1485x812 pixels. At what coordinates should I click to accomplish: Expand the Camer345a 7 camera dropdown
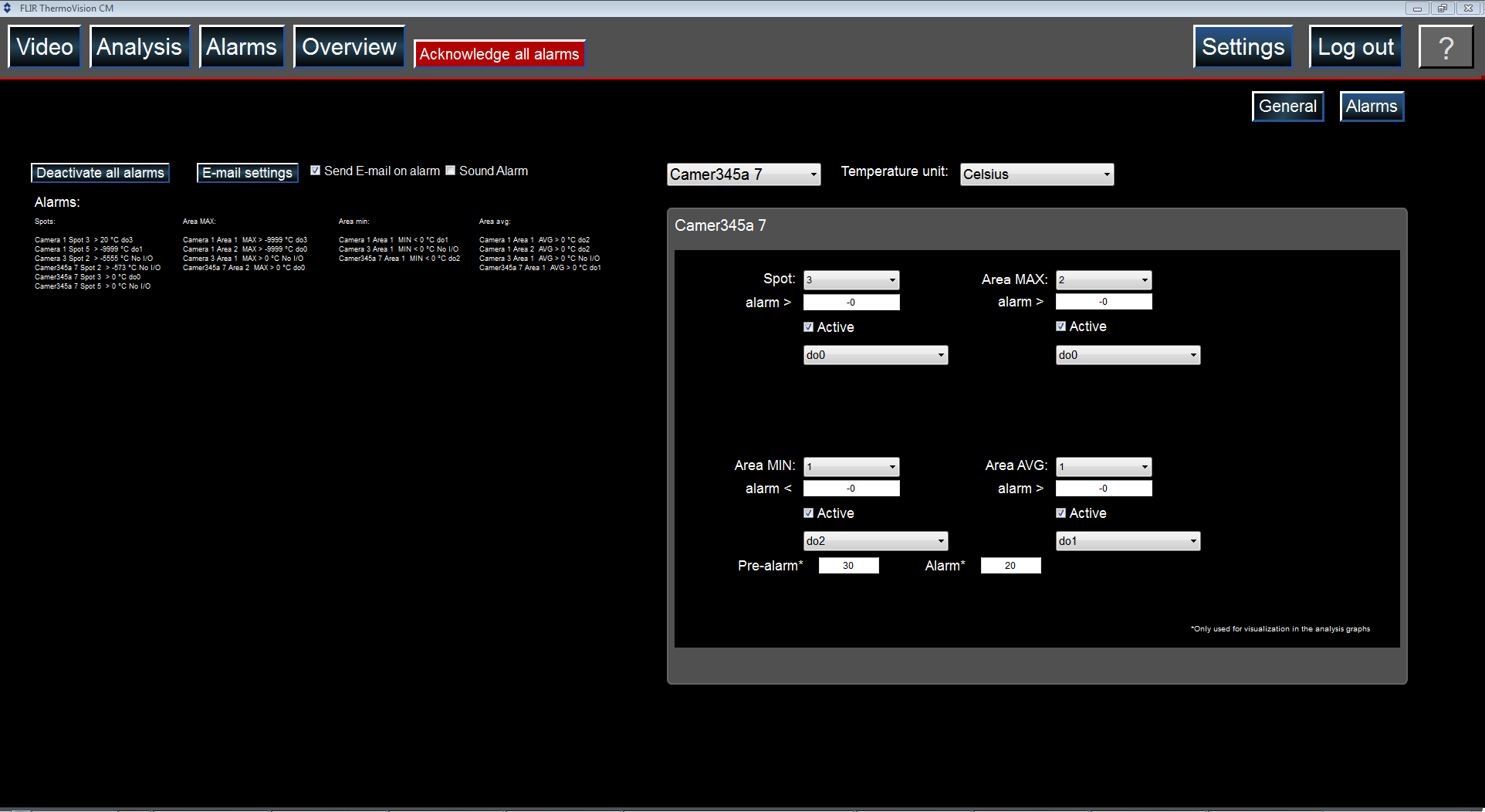point(742,174)
